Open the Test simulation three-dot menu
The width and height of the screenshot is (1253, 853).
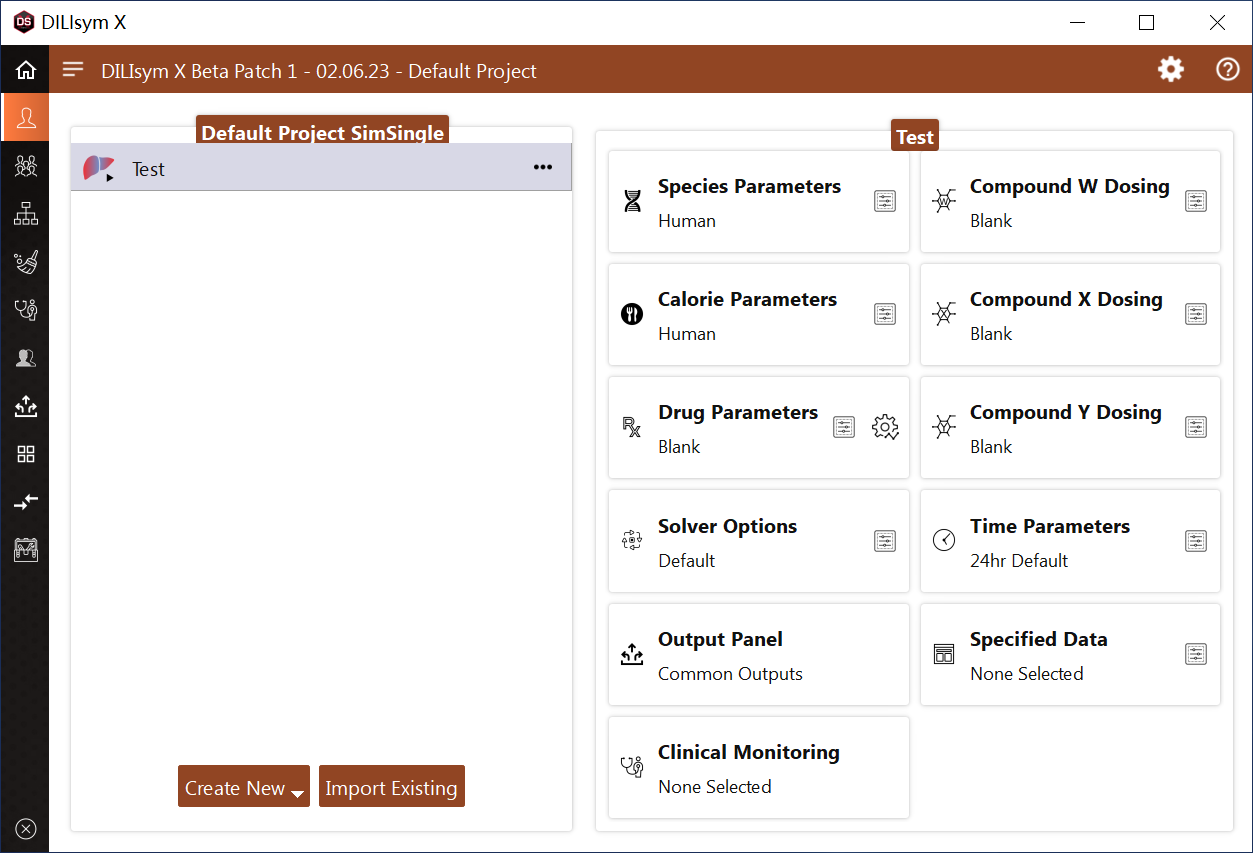click(x=543, y=168)
